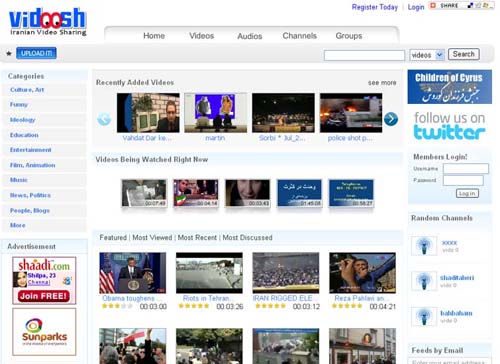Open the police shot p... video thumbnail
500x364 pixels.
point(351,113)
